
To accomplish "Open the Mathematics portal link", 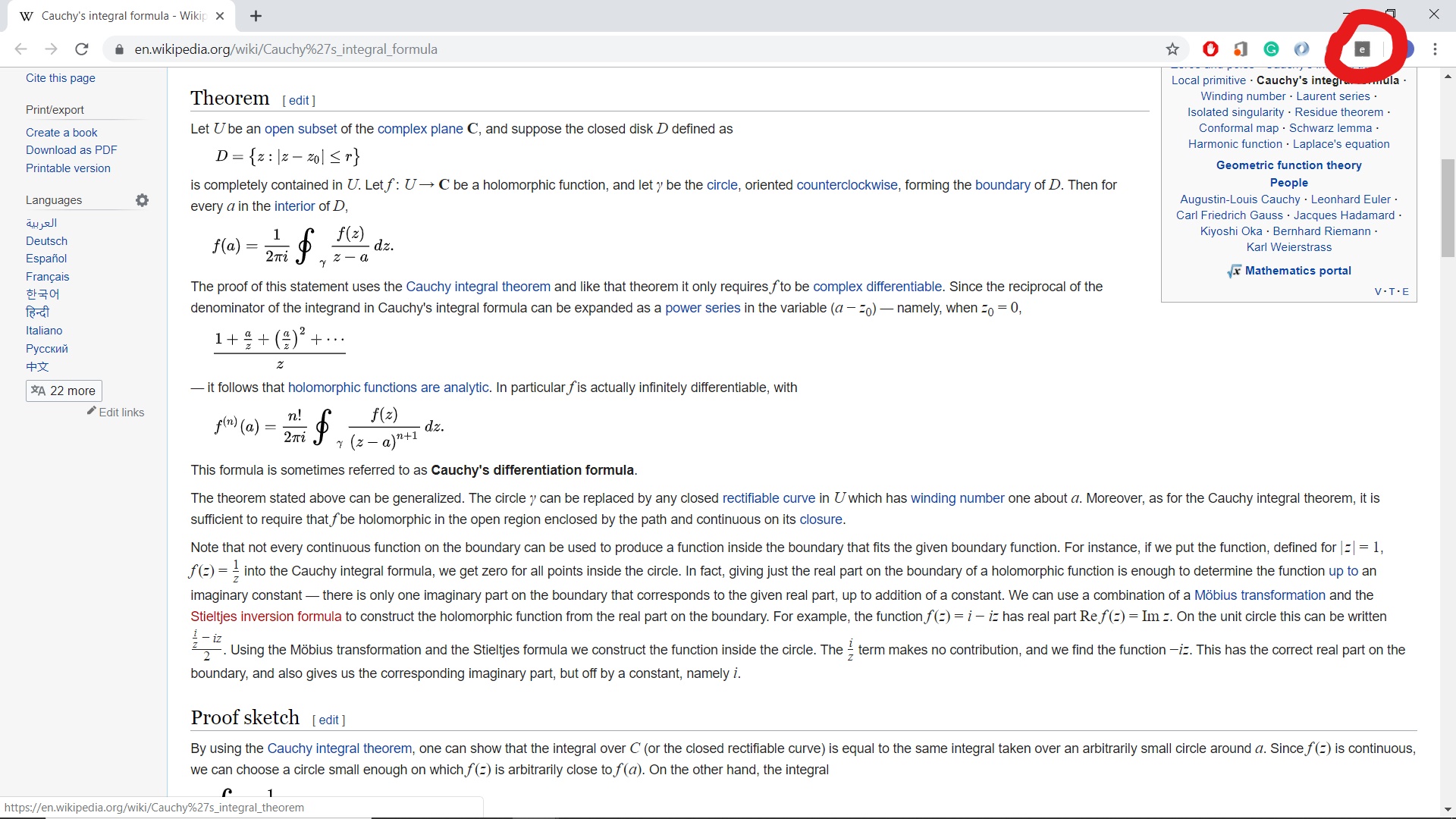I will pos(1298,271).
